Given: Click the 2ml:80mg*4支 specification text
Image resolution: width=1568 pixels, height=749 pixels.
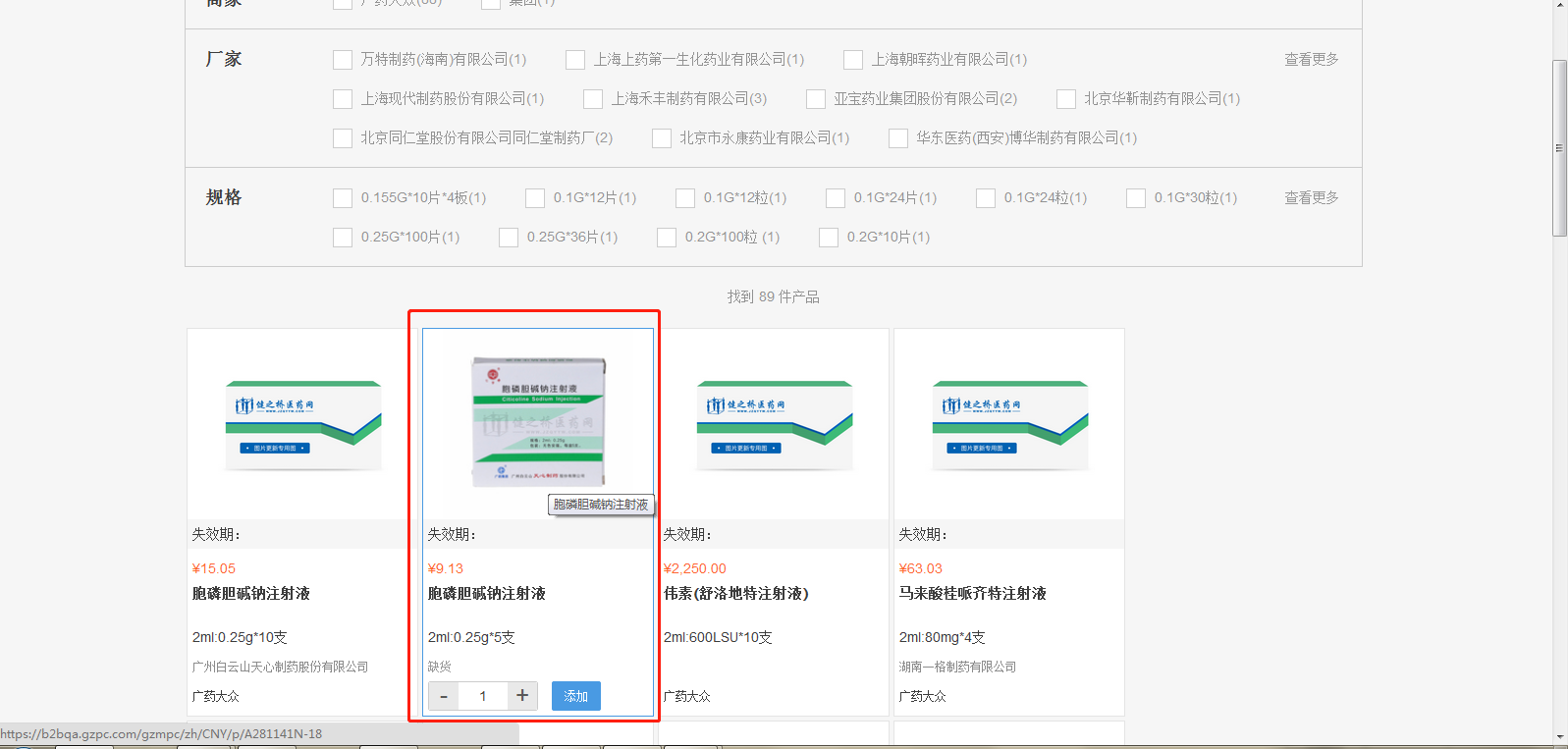Looking at the screenshot, I should [x=943, y=637].
